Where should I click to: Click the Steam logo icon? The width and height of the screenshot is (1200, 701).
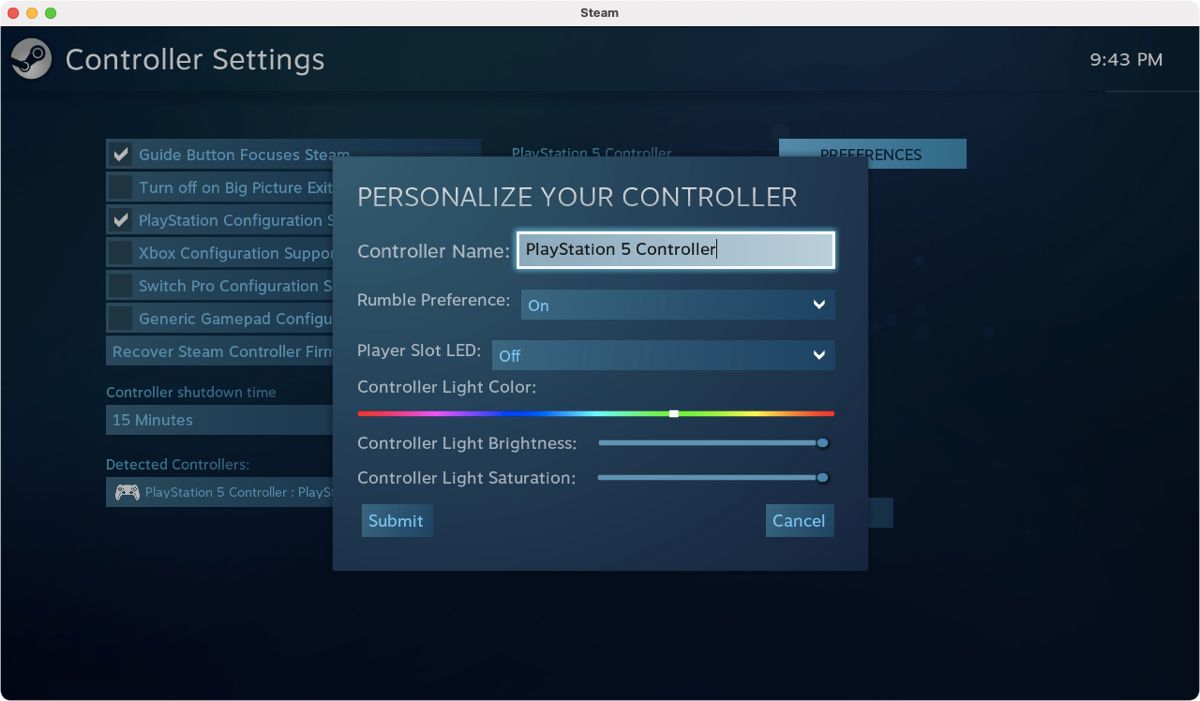coord(29,58)
